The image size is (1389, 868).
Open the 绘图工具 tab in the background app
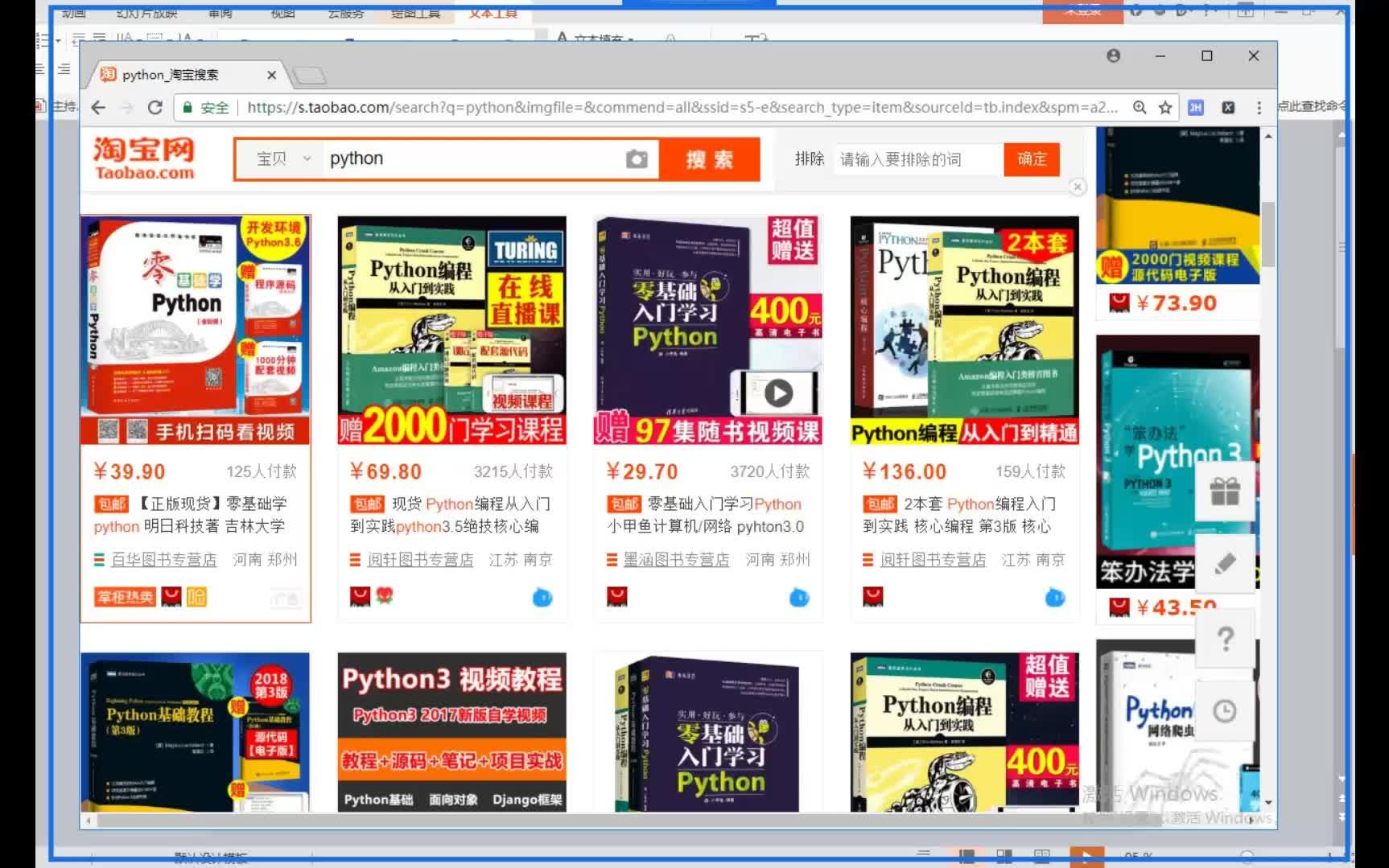pos(415,12)
